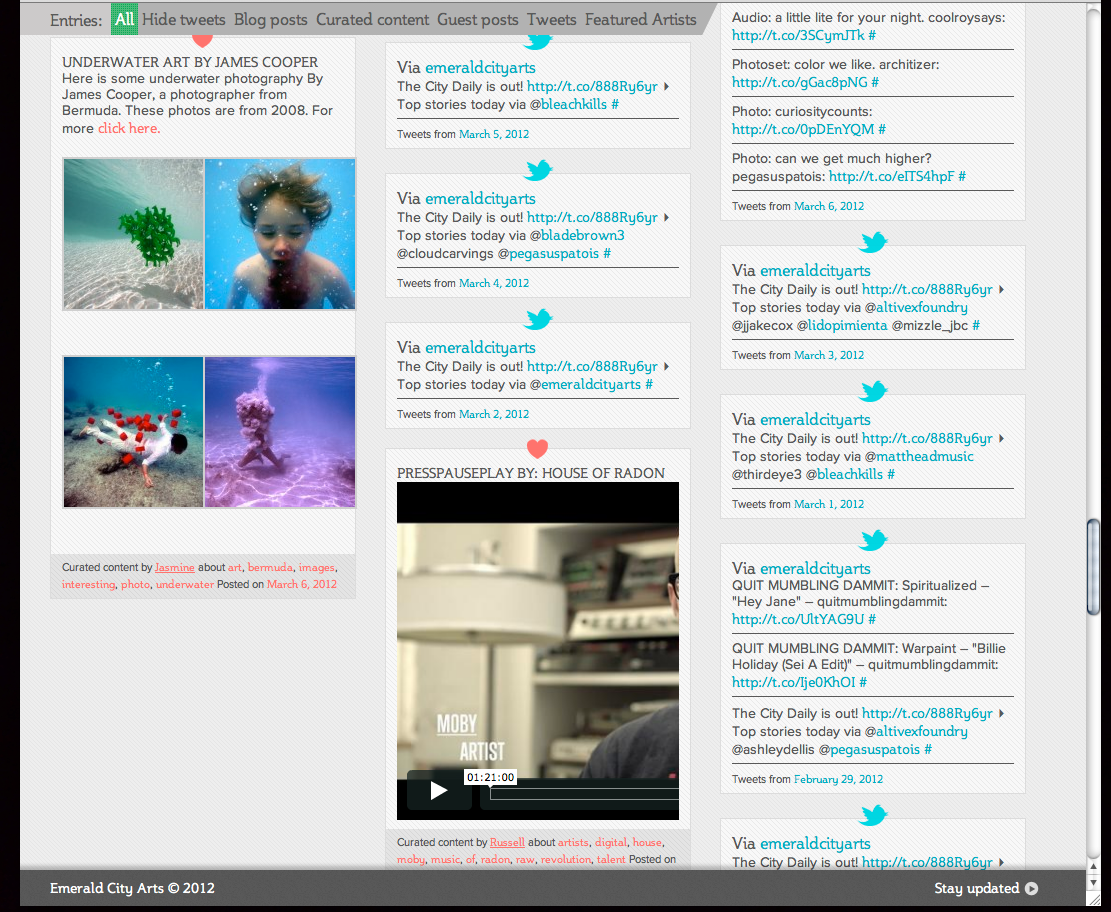Select the All entries filter
This screenshot has width=1111, height=912.
click(124, 19)
